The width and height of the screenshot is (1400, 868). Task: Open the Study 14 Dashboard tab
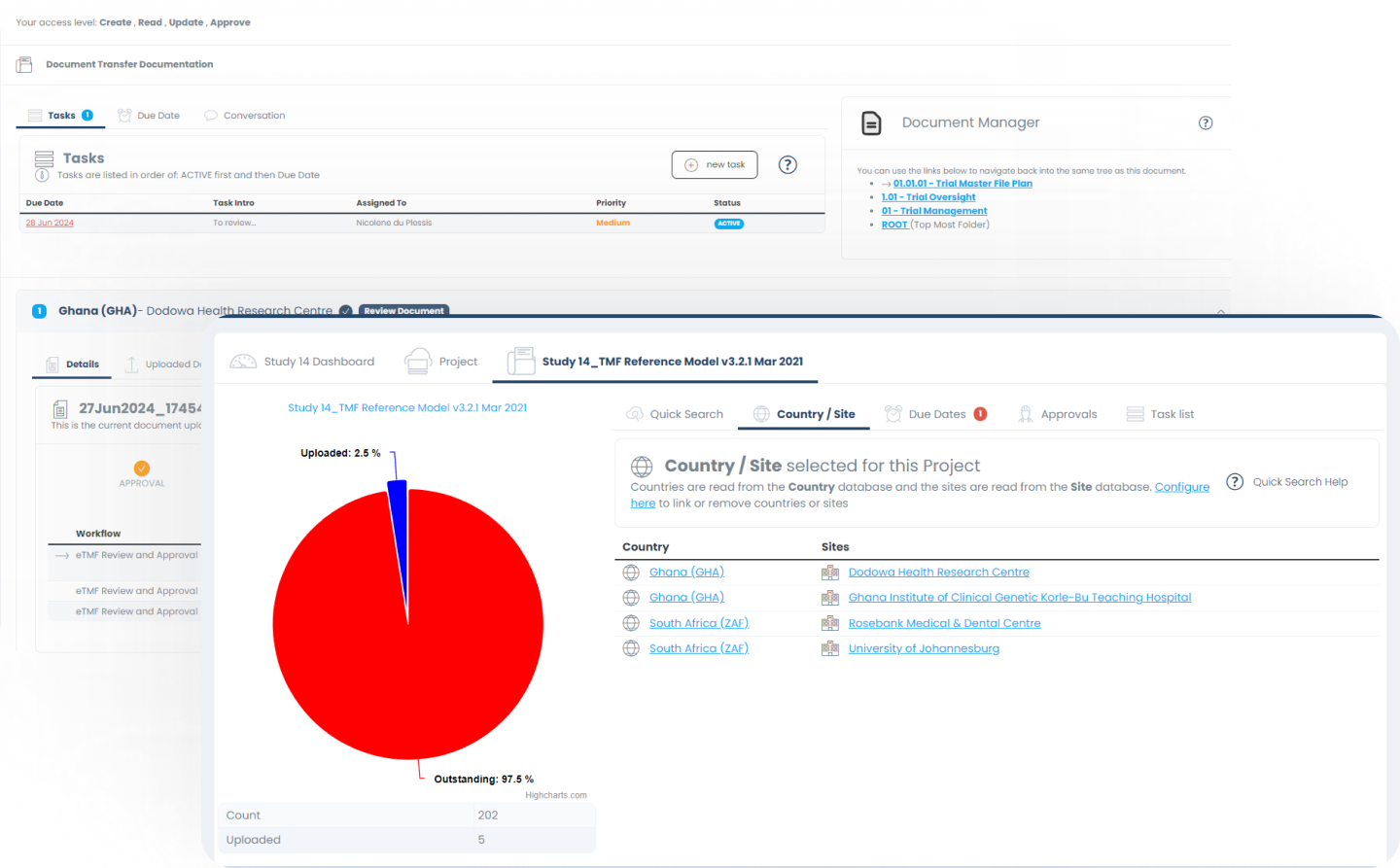pyautogui.click(x=301, y=362)
